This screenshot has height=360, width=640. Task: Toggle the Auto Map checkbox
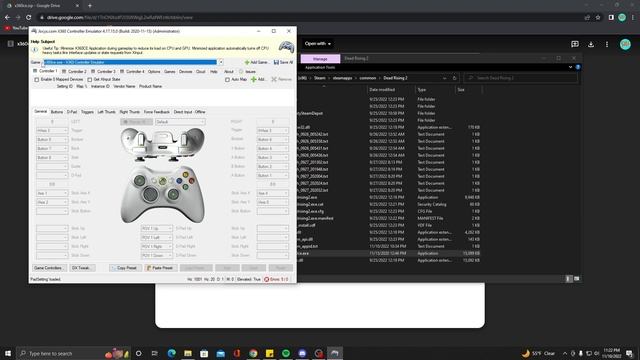point(227,80)
